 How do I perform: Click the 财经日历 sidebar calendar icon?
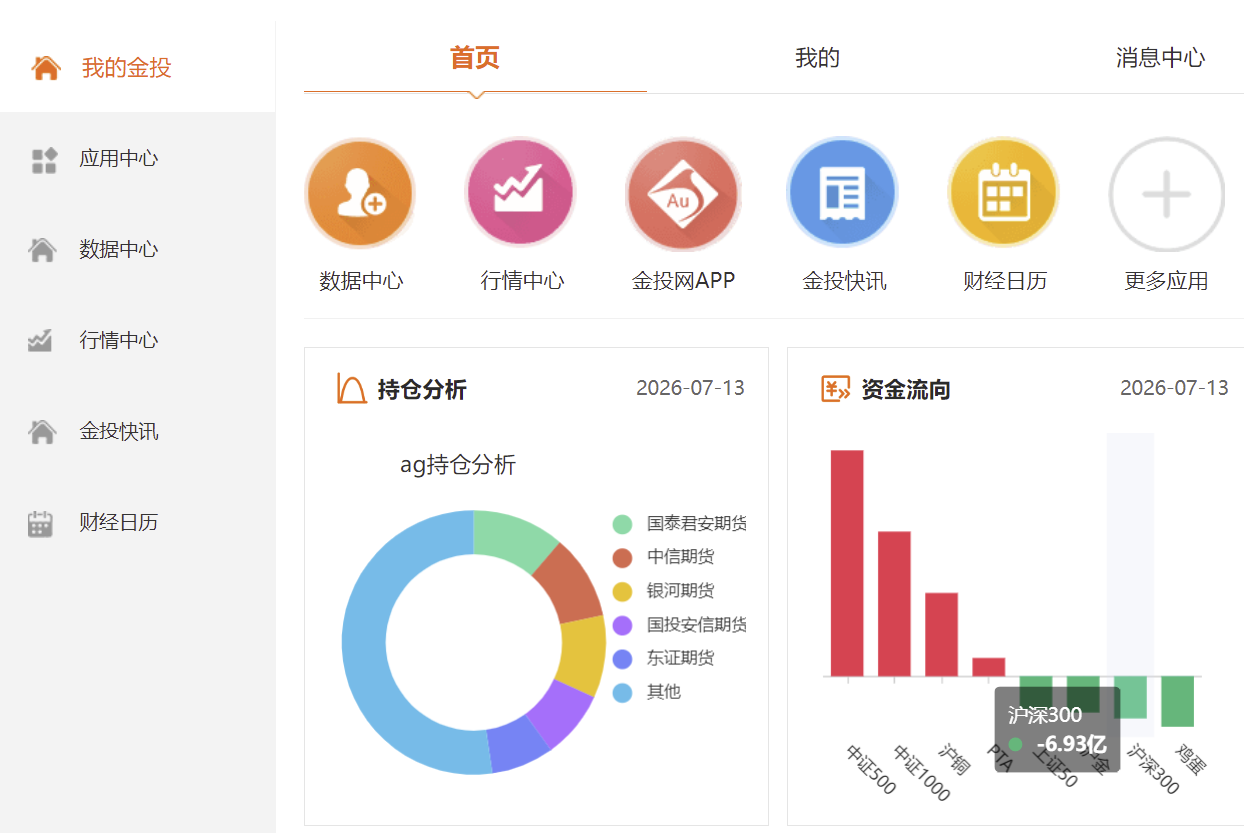(40, 523)
